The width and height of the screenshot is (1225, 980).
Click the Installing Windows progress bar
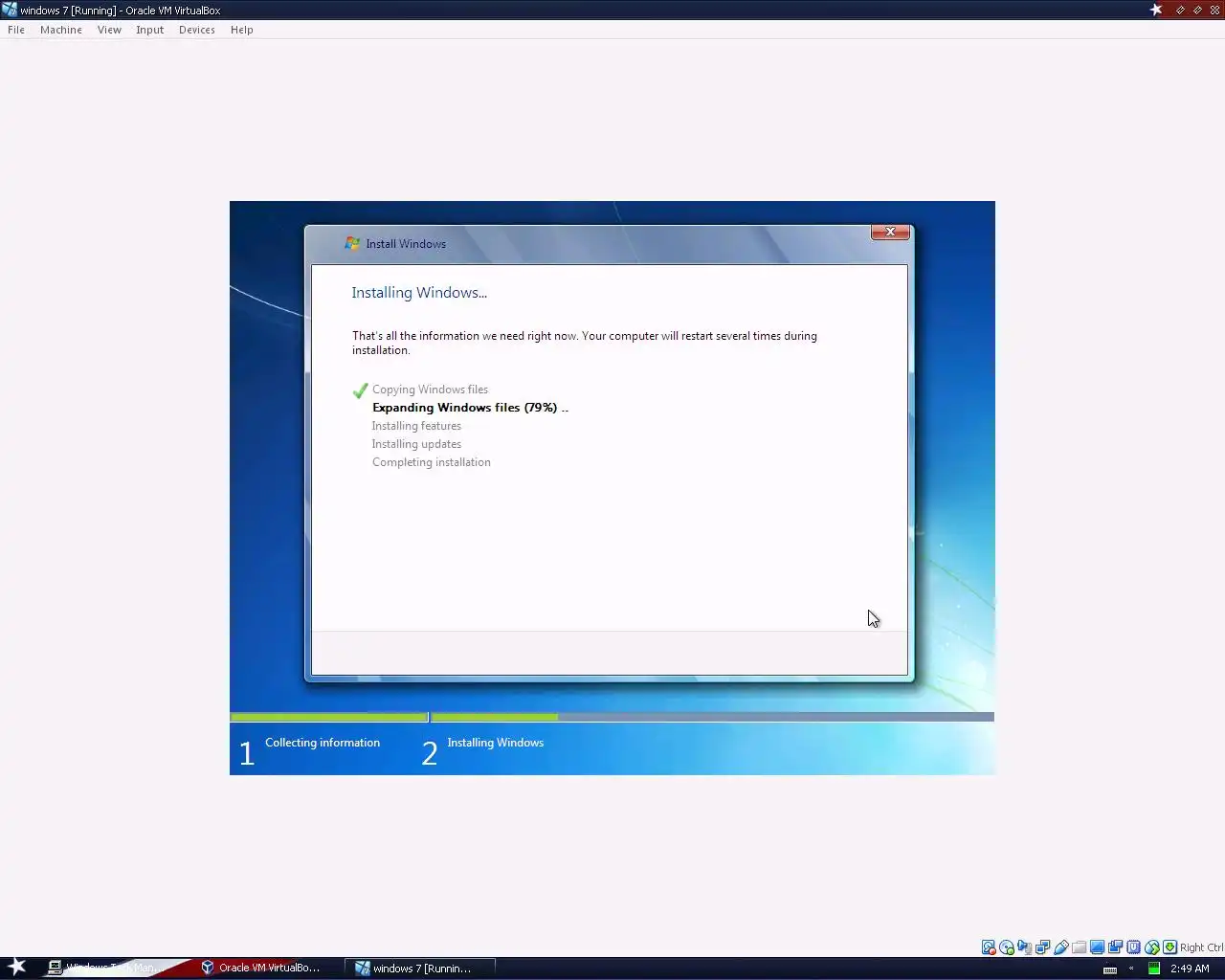(x=713, y=717)
